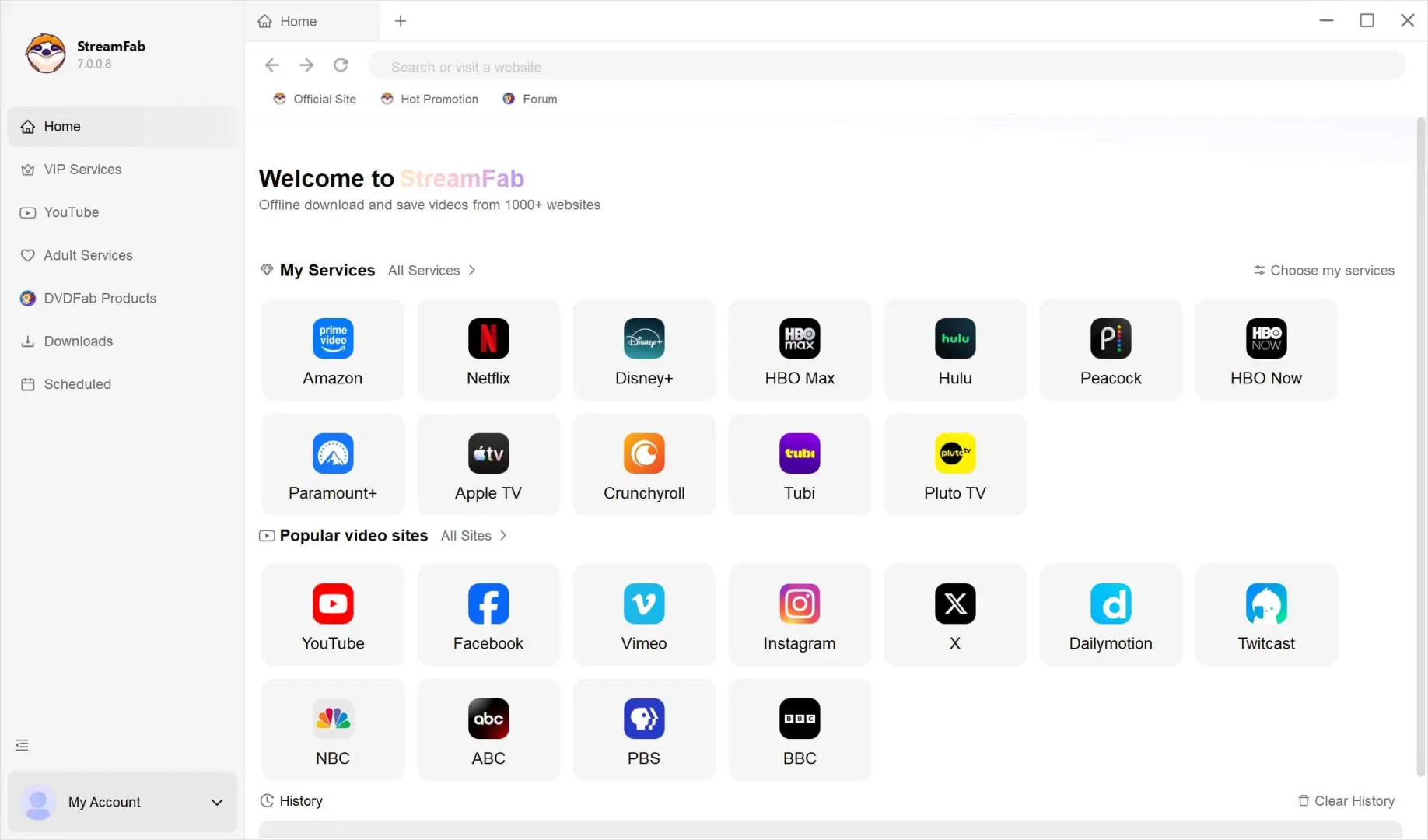The width and height of the screenshot is (1428, 840).
Task: Click the vertical page scrollbar
Action: (1420, 447)
